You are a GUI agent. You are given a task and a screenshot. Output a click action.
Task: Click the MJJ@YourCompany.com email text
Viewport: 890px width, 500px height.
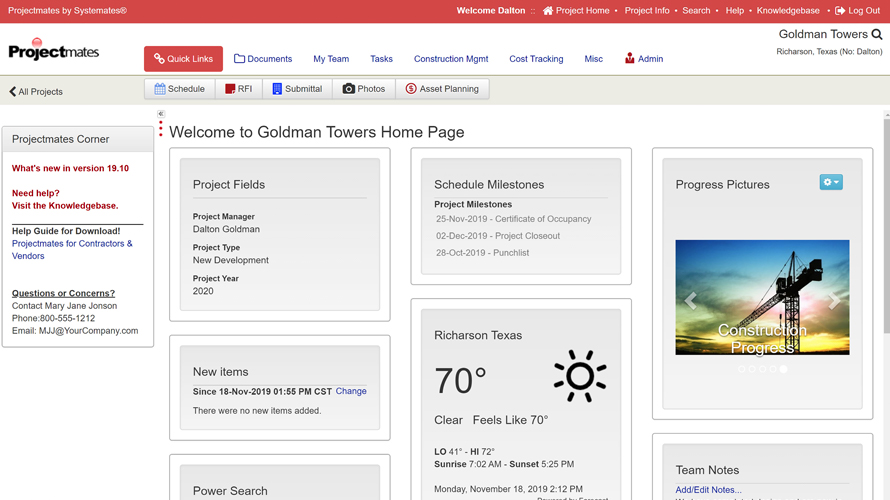pyautogui.click(x=89, y=330)
